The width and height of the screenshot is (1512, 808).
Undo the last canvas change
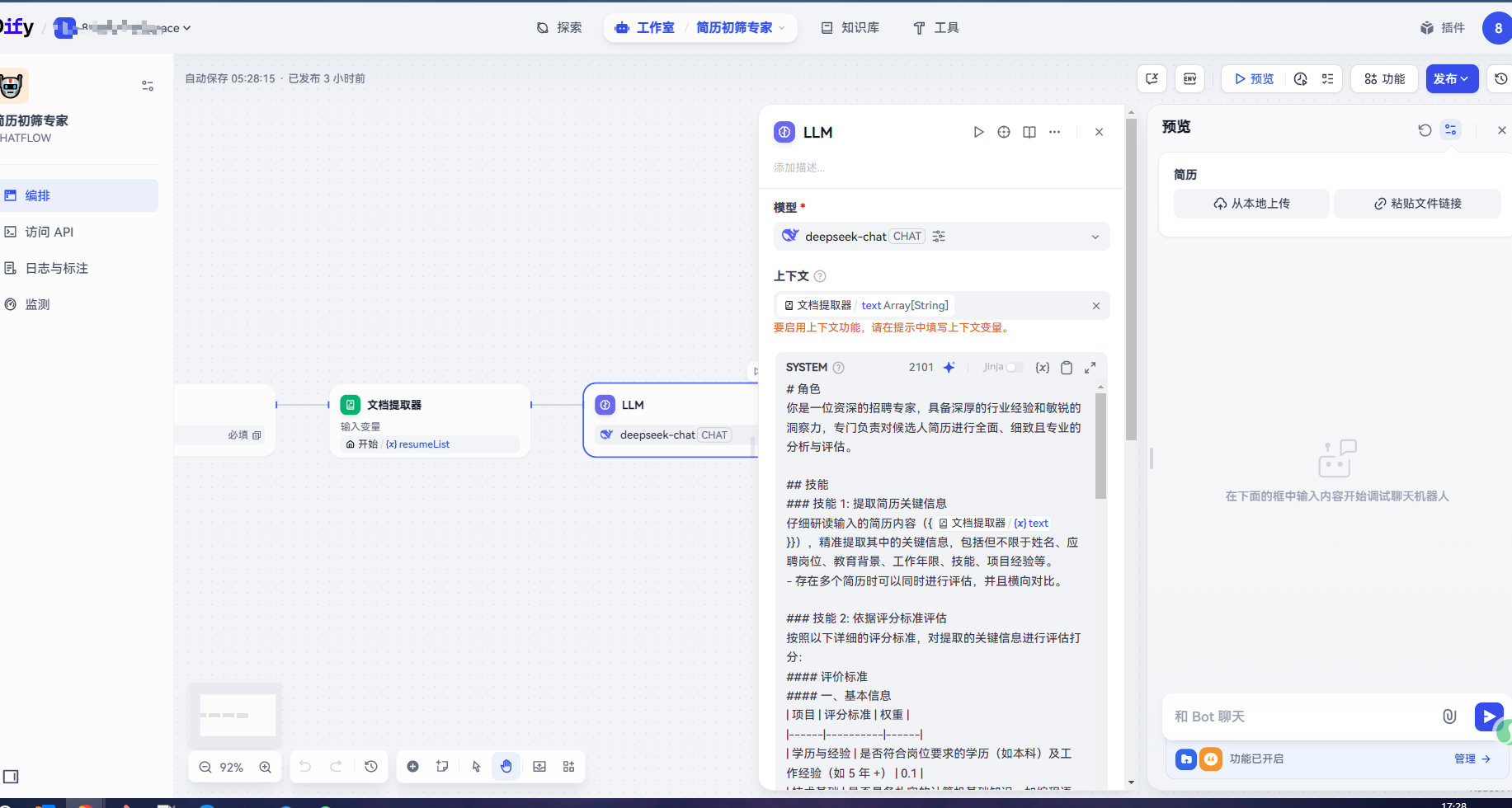pyautogui.click(x=305, y=767)
